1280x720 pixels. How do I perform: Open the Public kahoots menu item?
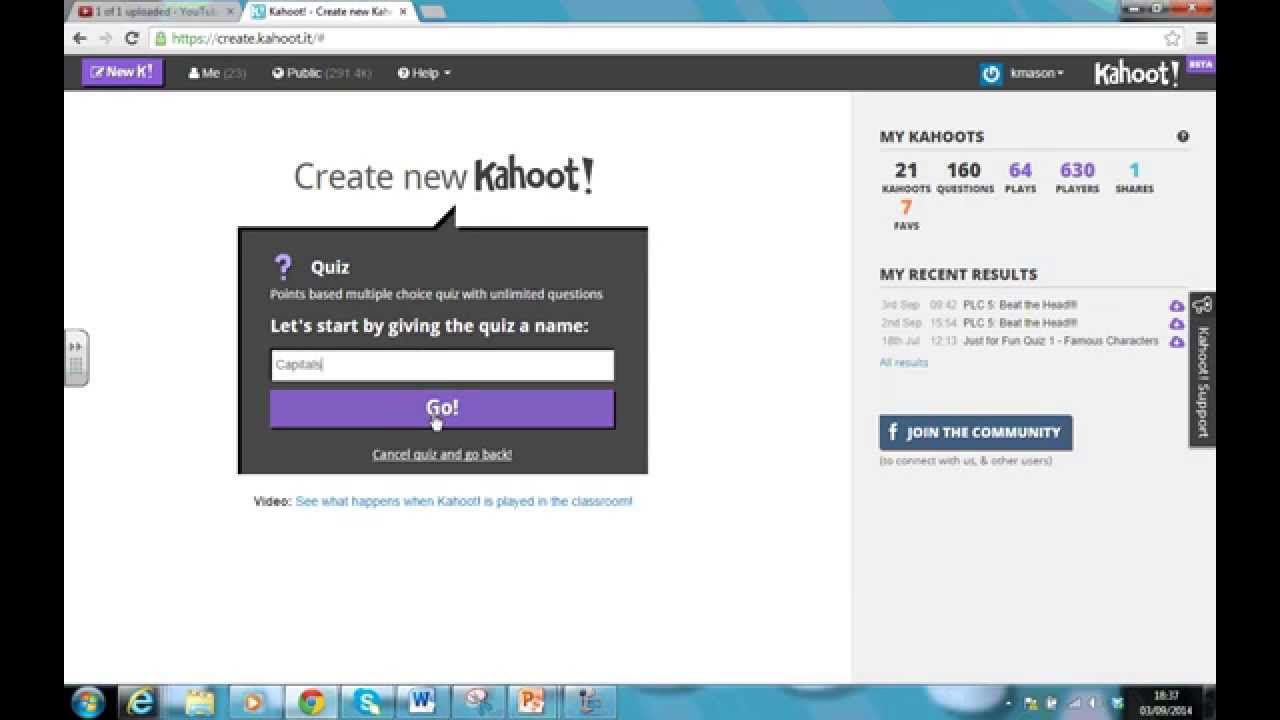coord(321,73)
